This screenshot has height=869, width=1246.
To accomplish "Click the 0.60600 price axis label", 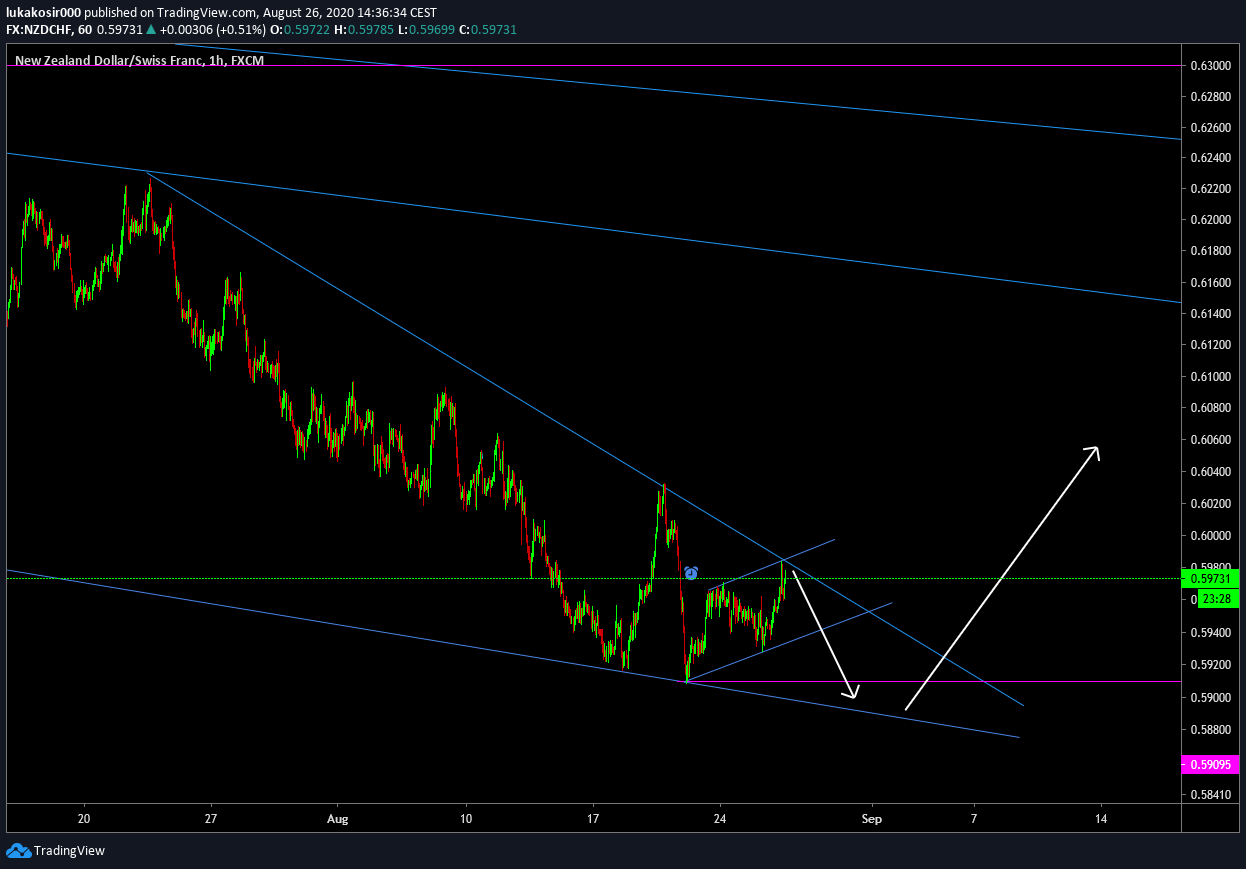I will click(1210, 441).
